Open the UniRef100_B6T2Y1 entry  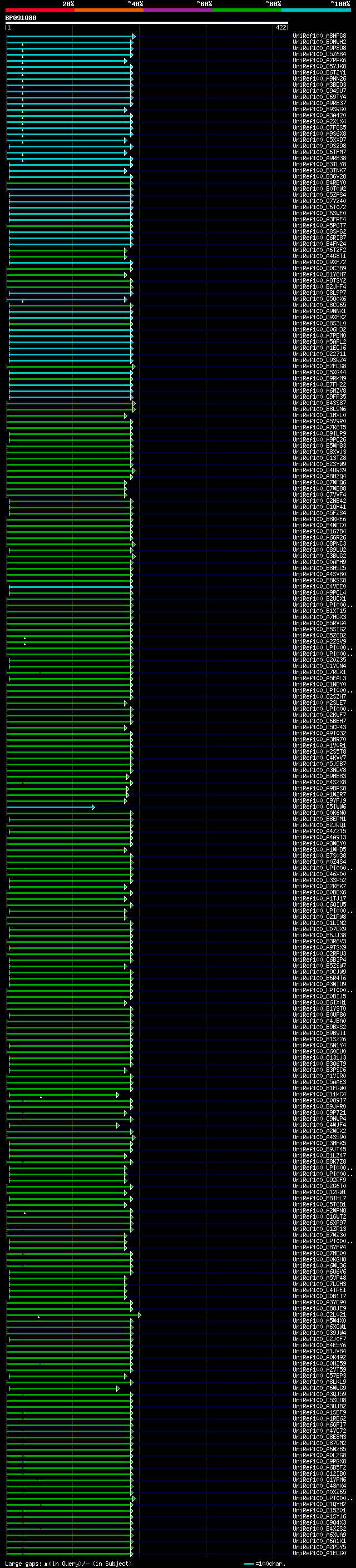pos(319,72)
